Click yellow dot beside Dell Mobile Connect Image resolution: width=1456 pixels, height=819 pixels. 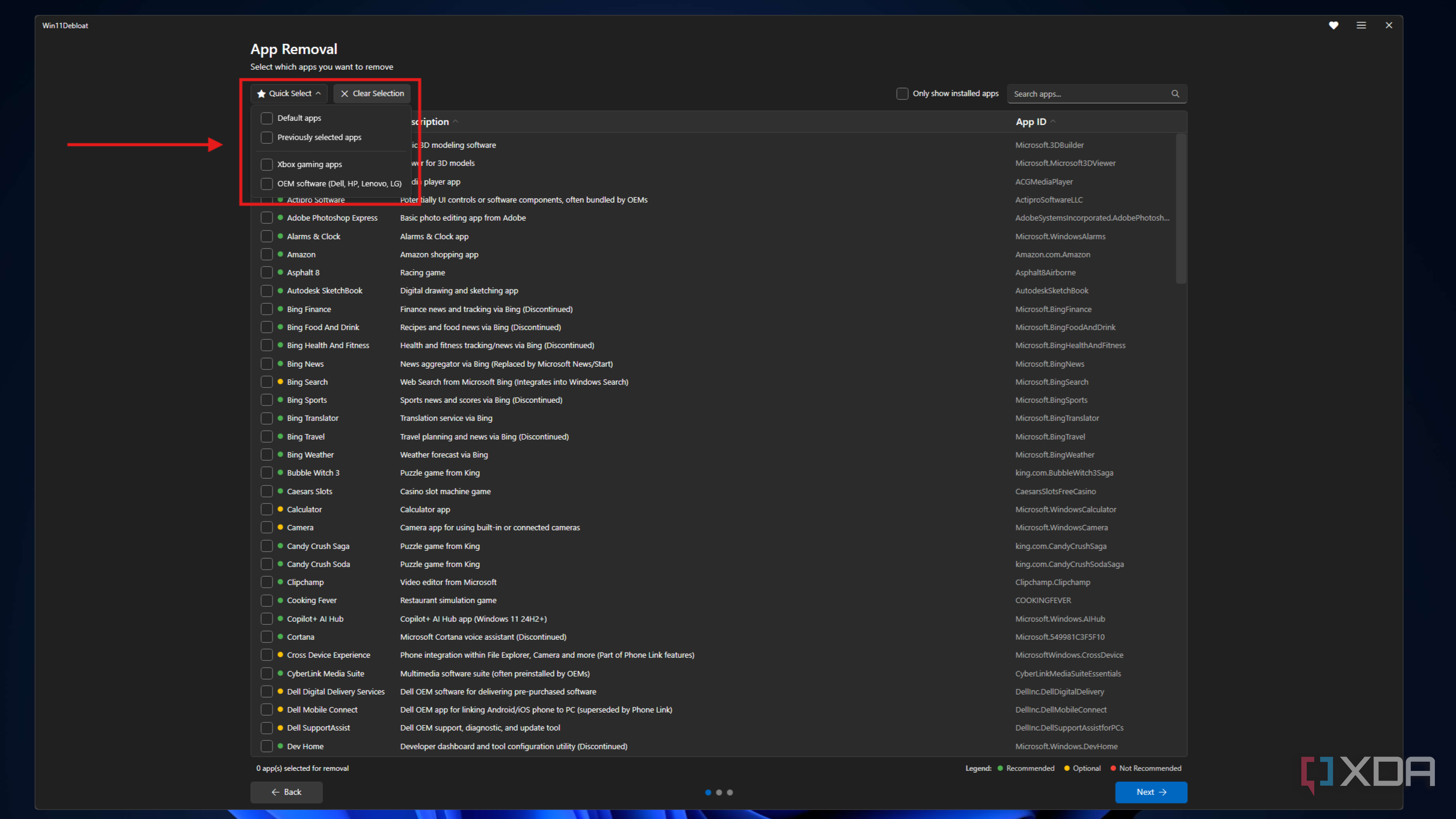pos(280,710)
